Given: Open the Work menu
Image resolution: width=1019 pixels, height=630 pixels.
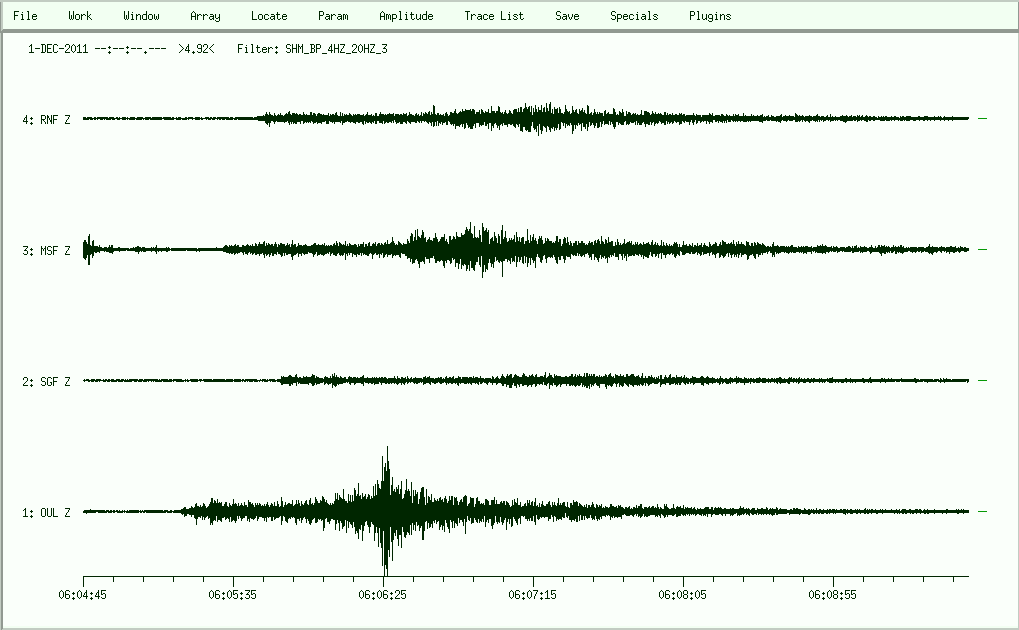Looking at the screenshot, I should (x=80, y=16).
